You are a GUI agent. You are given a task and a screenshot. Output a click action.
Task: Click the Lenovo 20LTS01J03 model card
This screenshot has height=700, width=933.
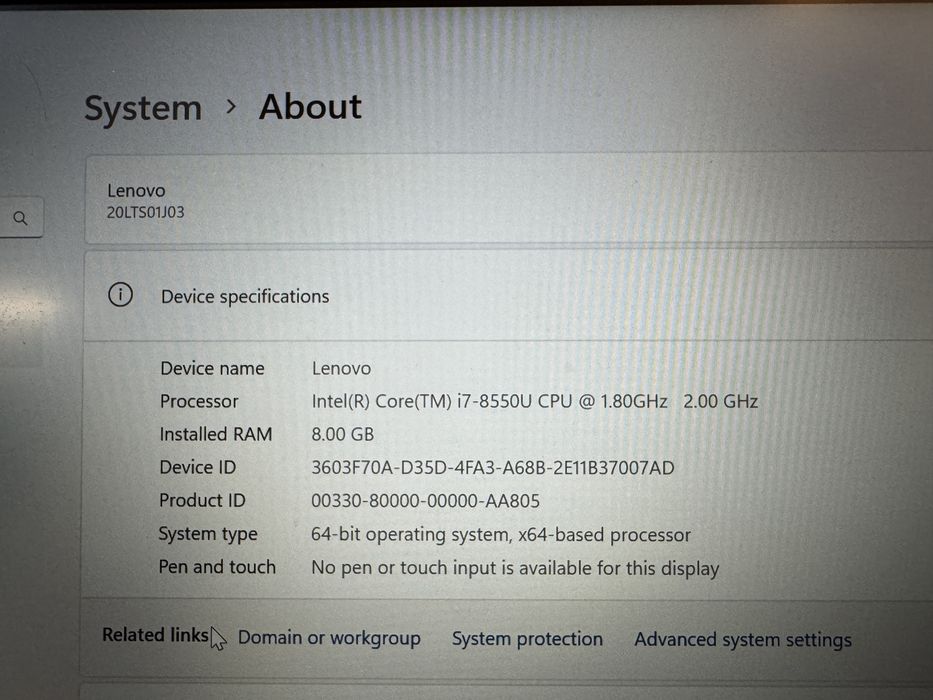[x=508, y=200]
